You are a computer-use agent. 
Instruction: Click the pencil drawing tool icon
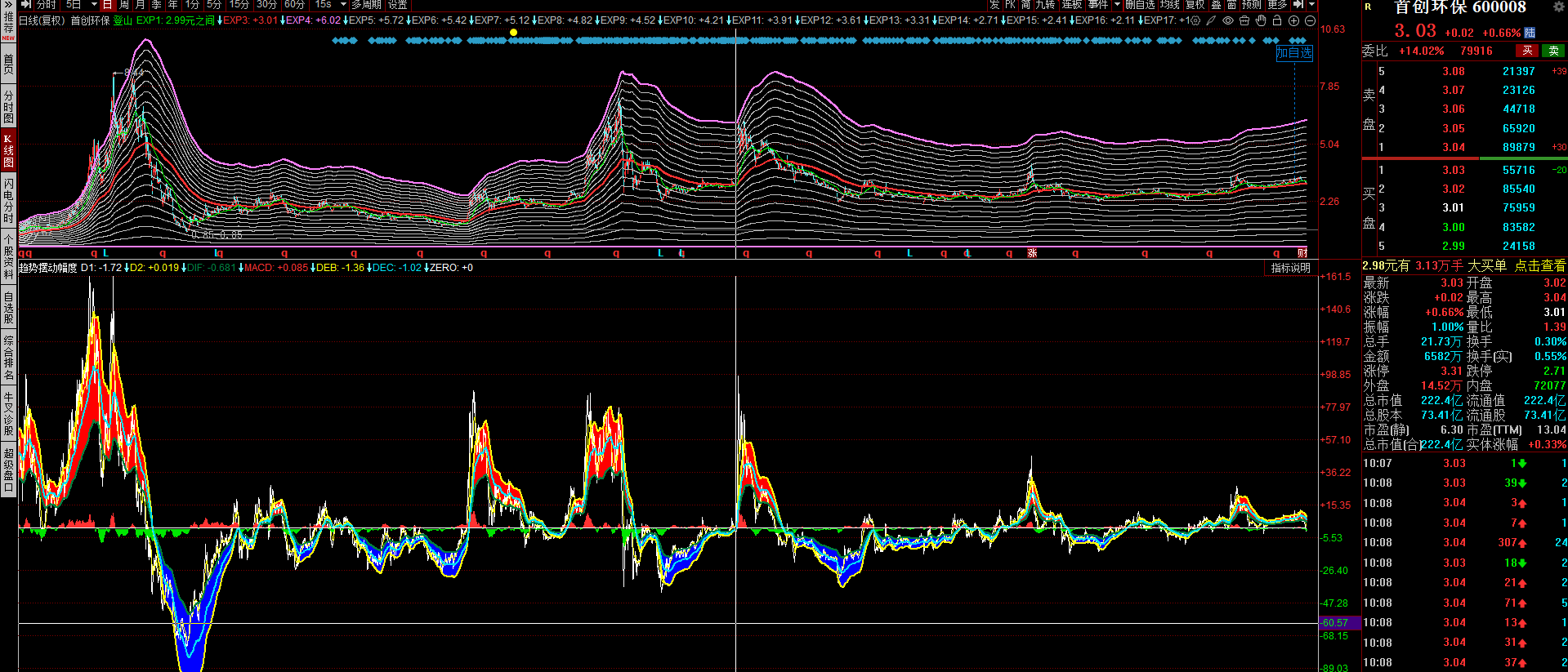click(1211, 20)
